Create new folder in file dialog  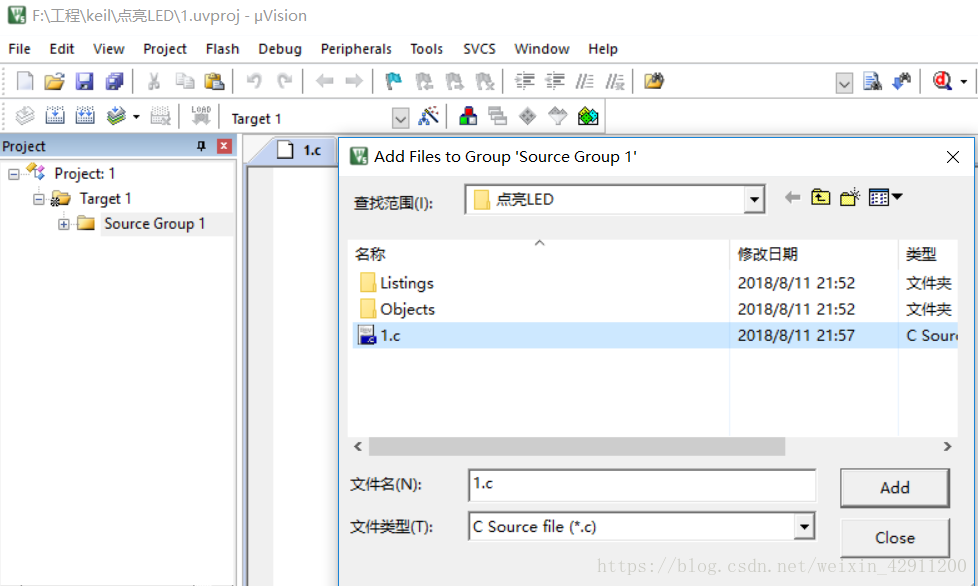pos(850,198)
